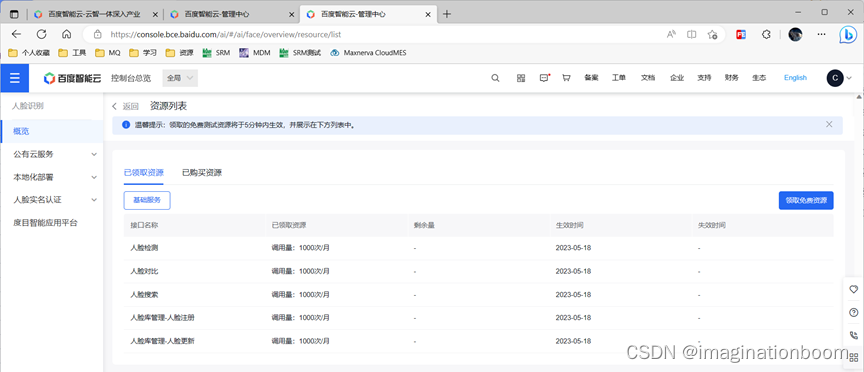Open the help question-mark floating icon
Screen dimensions: 864x372
pyautogui.click(x=854, y=312)
